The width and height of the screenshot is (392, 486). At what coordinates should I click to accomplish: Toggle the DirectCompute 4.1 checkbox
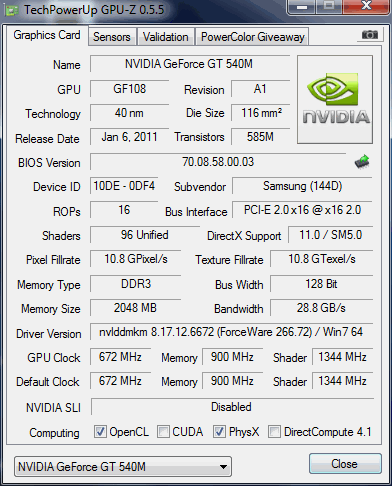click(274, 432)
